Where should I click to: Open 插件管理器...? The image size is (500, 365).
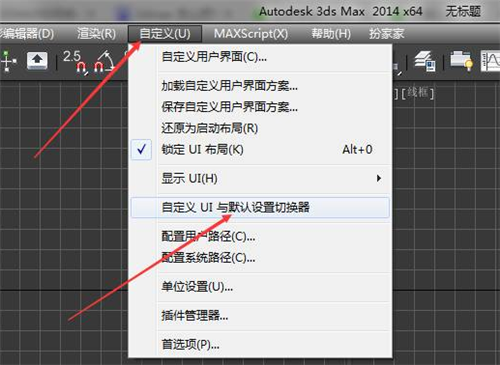pos(260,315)
